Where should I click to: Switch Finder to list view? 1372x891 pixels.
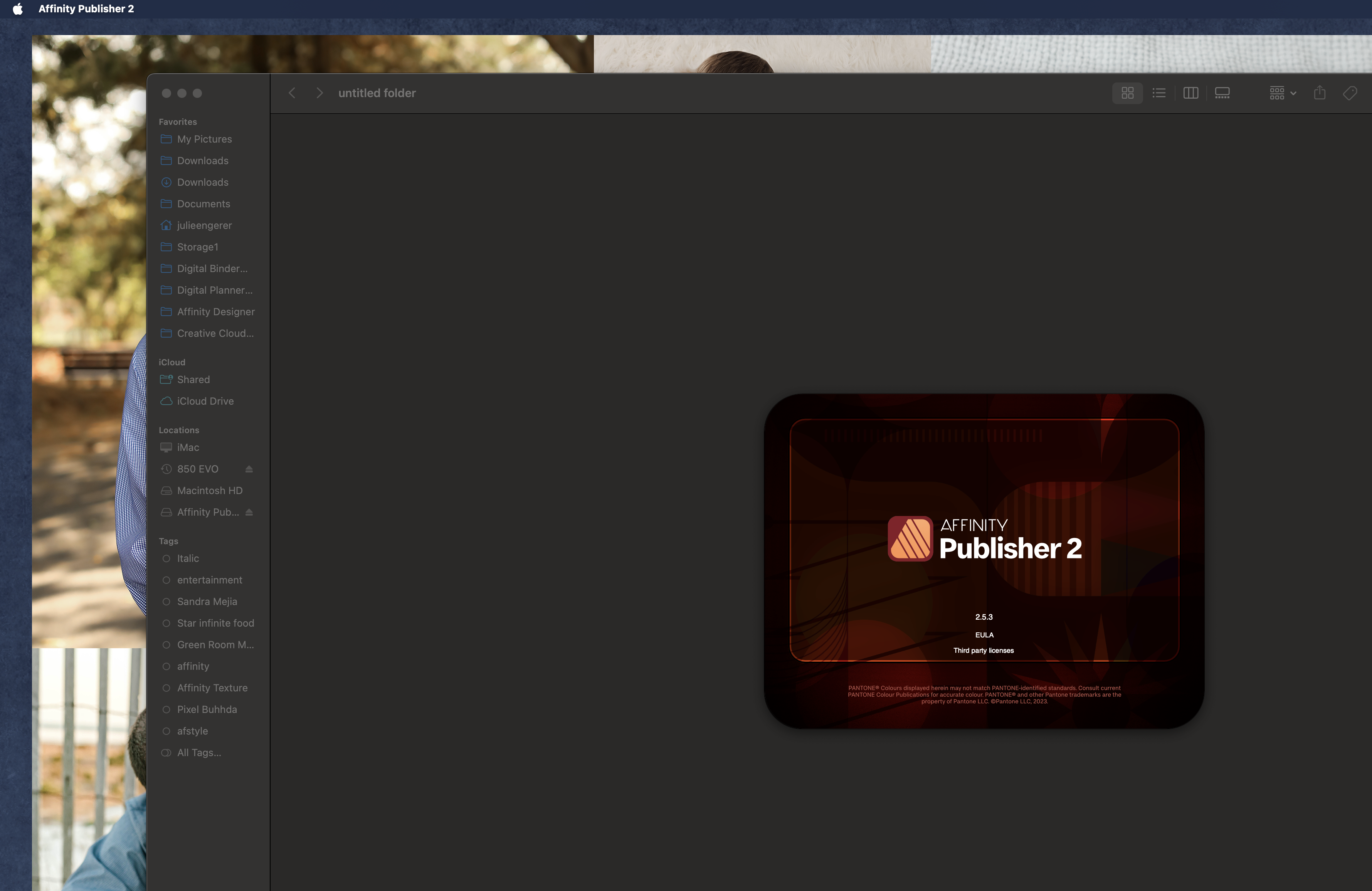tap(1159, 93)
